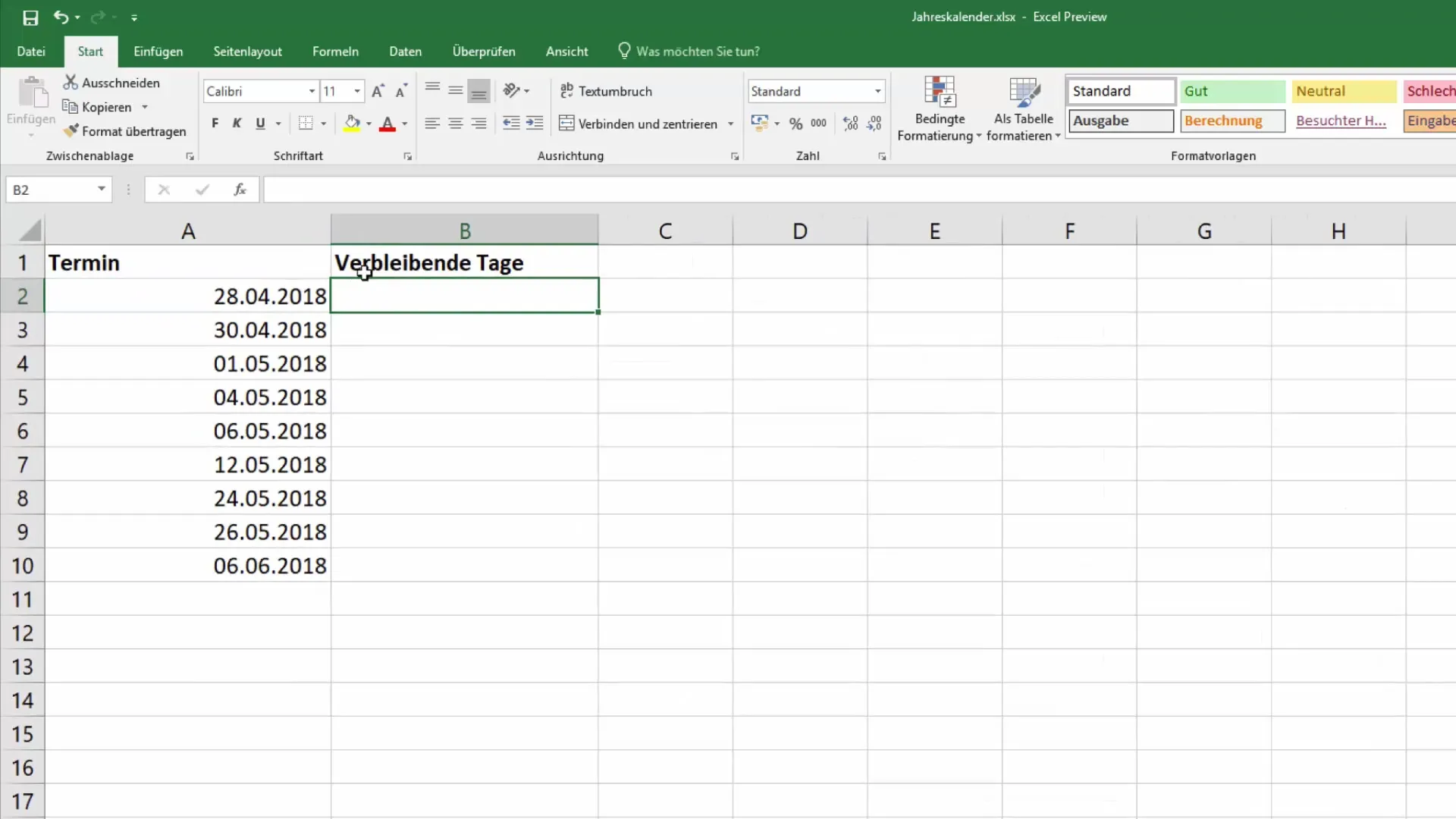Apply Ausgabe cell style
The height and width of the screenshot is (819, 1456).
1121,121
